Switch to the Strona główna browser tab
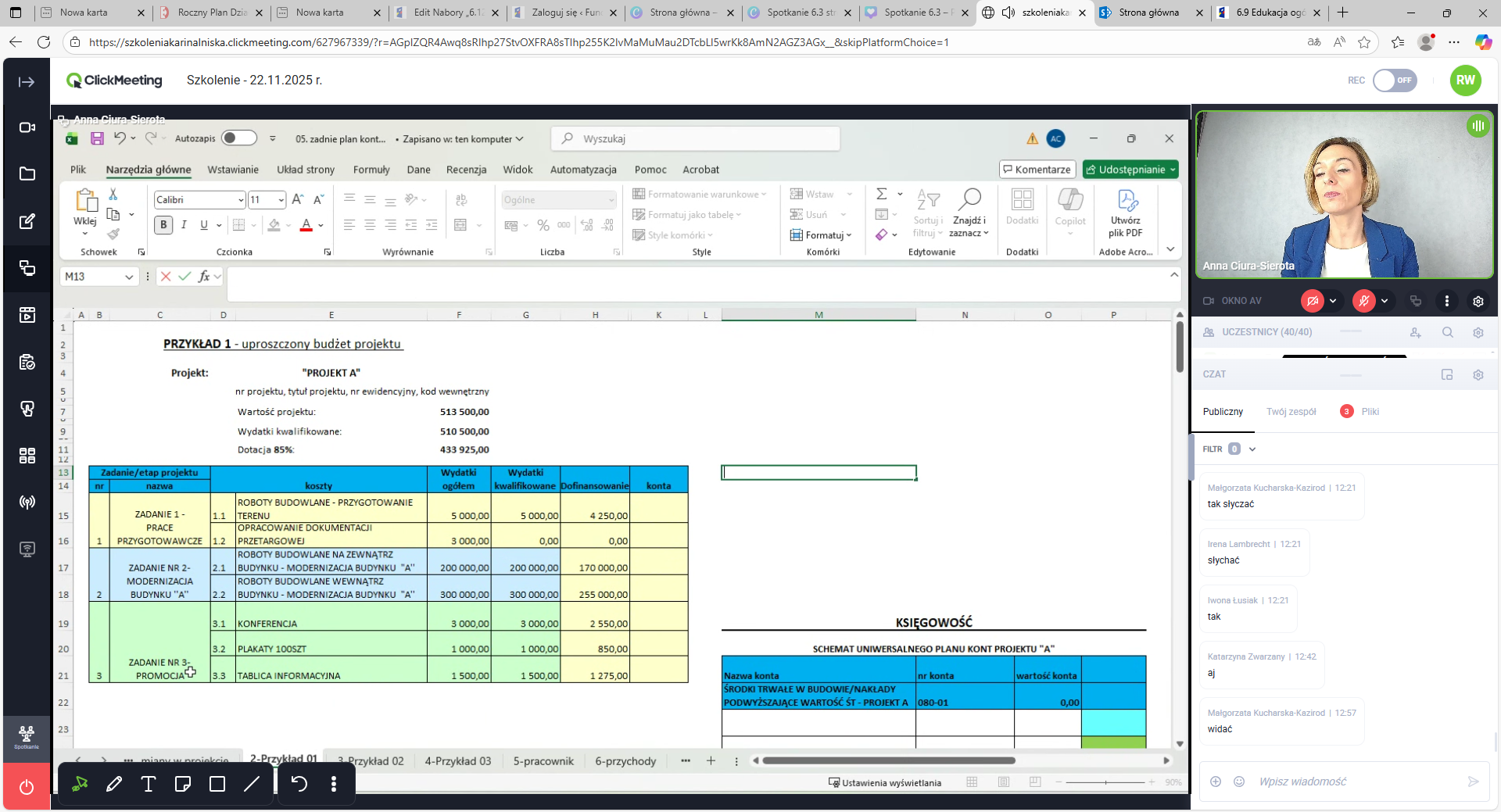Viewport: 1501px width, 812px height. pyautogui.click(x=1148, y=13)
